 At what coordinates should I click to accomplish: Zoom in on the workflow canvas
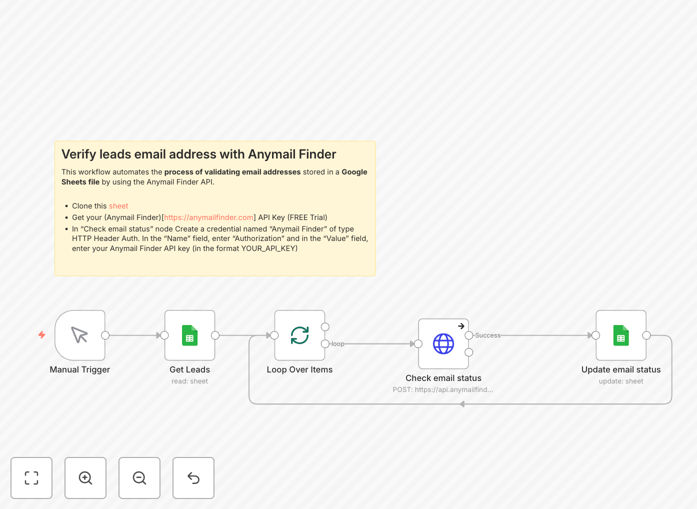(85, 478)
